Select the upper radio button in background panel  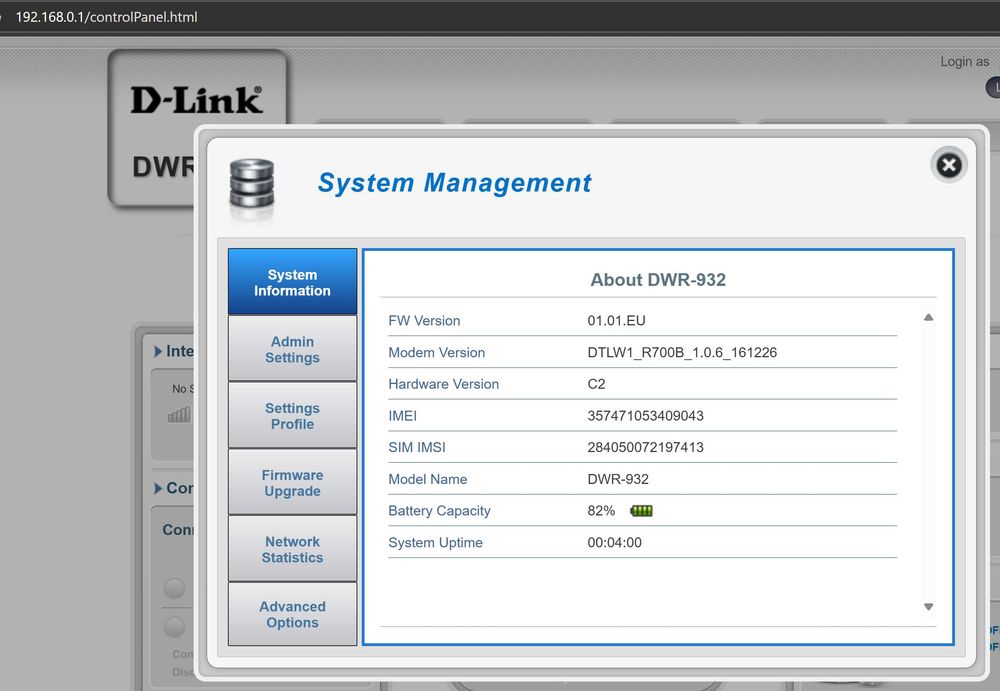[x=174, y=588]
